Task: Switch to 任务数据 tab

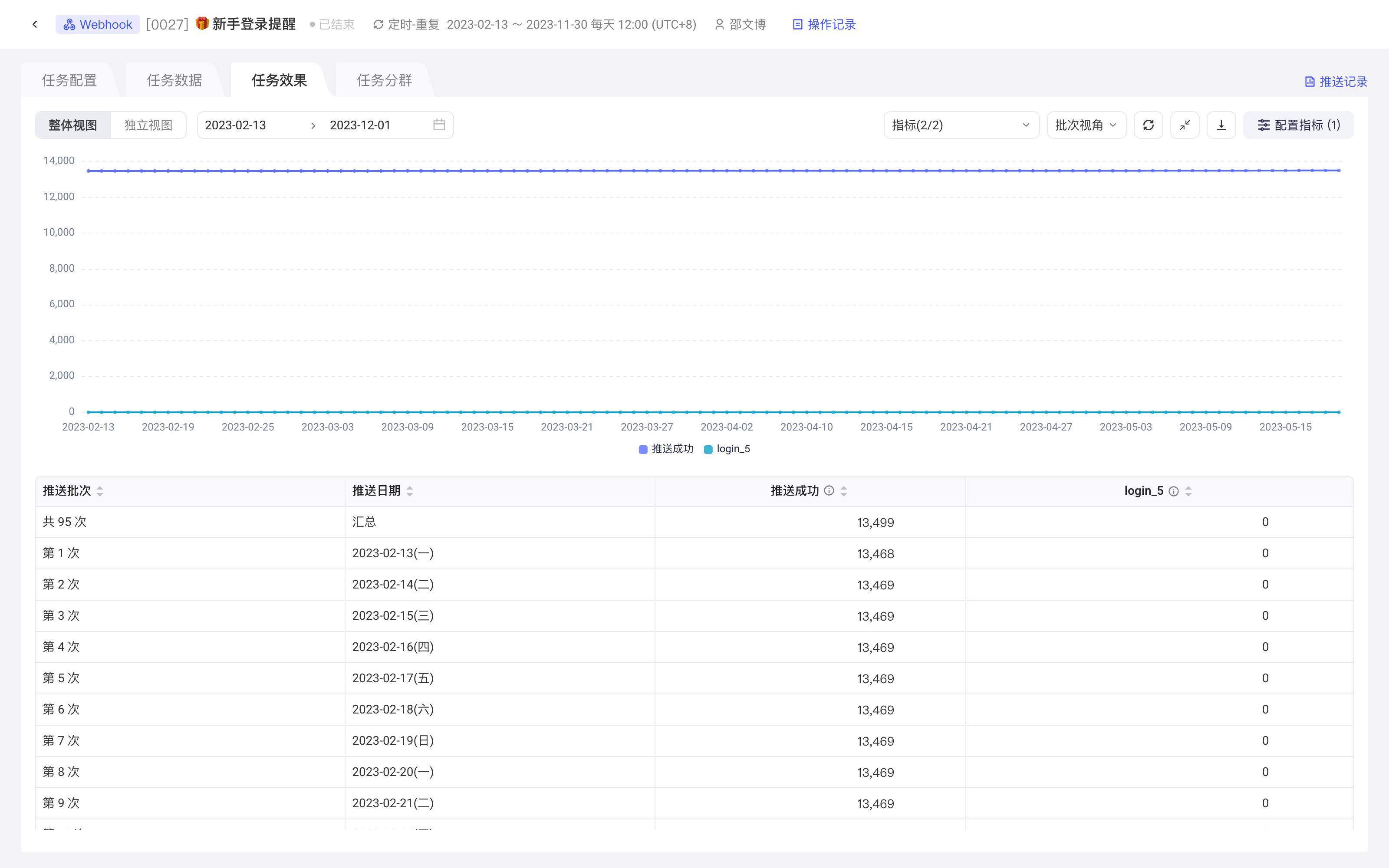Action: (174, 80)
